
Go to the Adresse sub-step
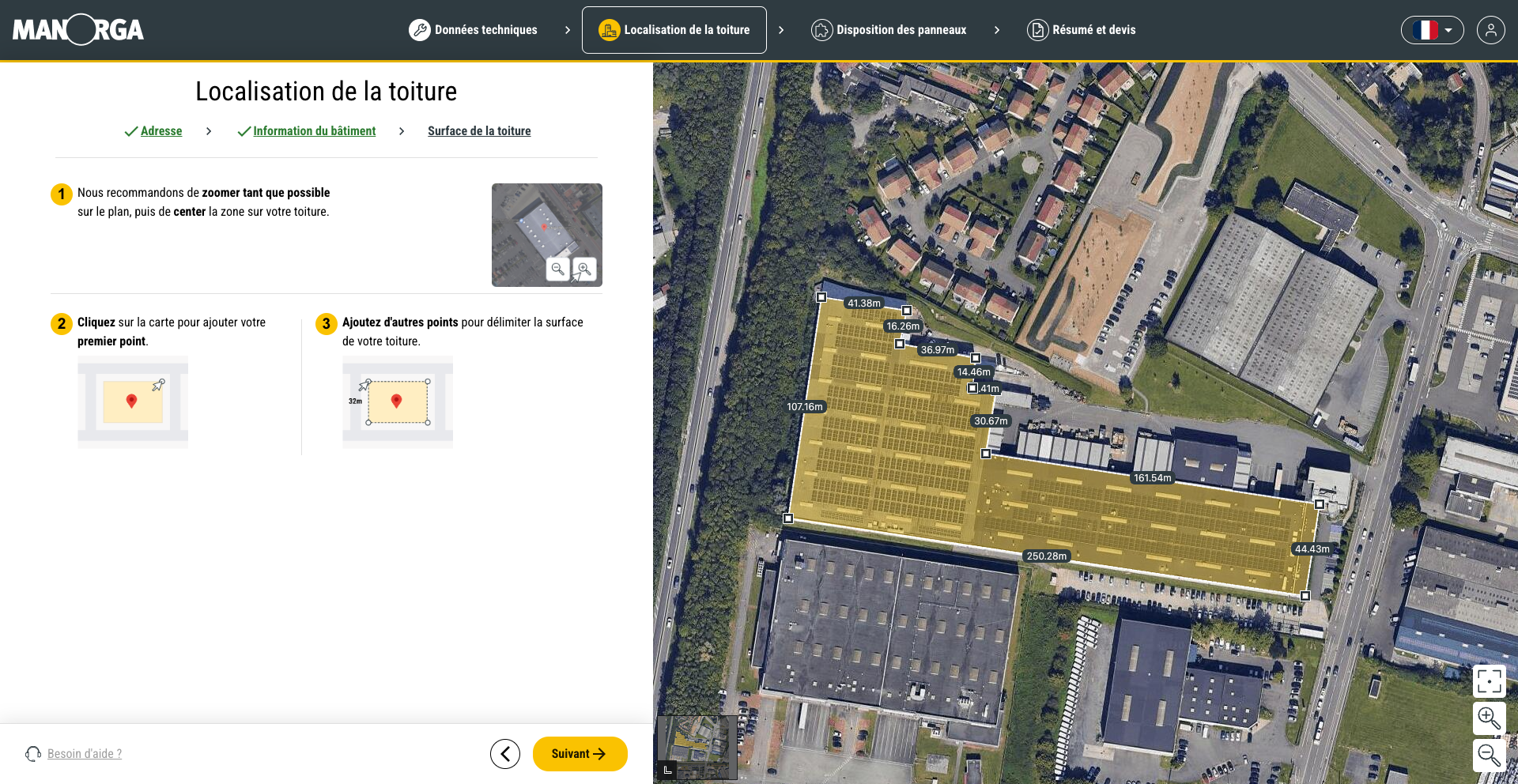coord(161,131)
